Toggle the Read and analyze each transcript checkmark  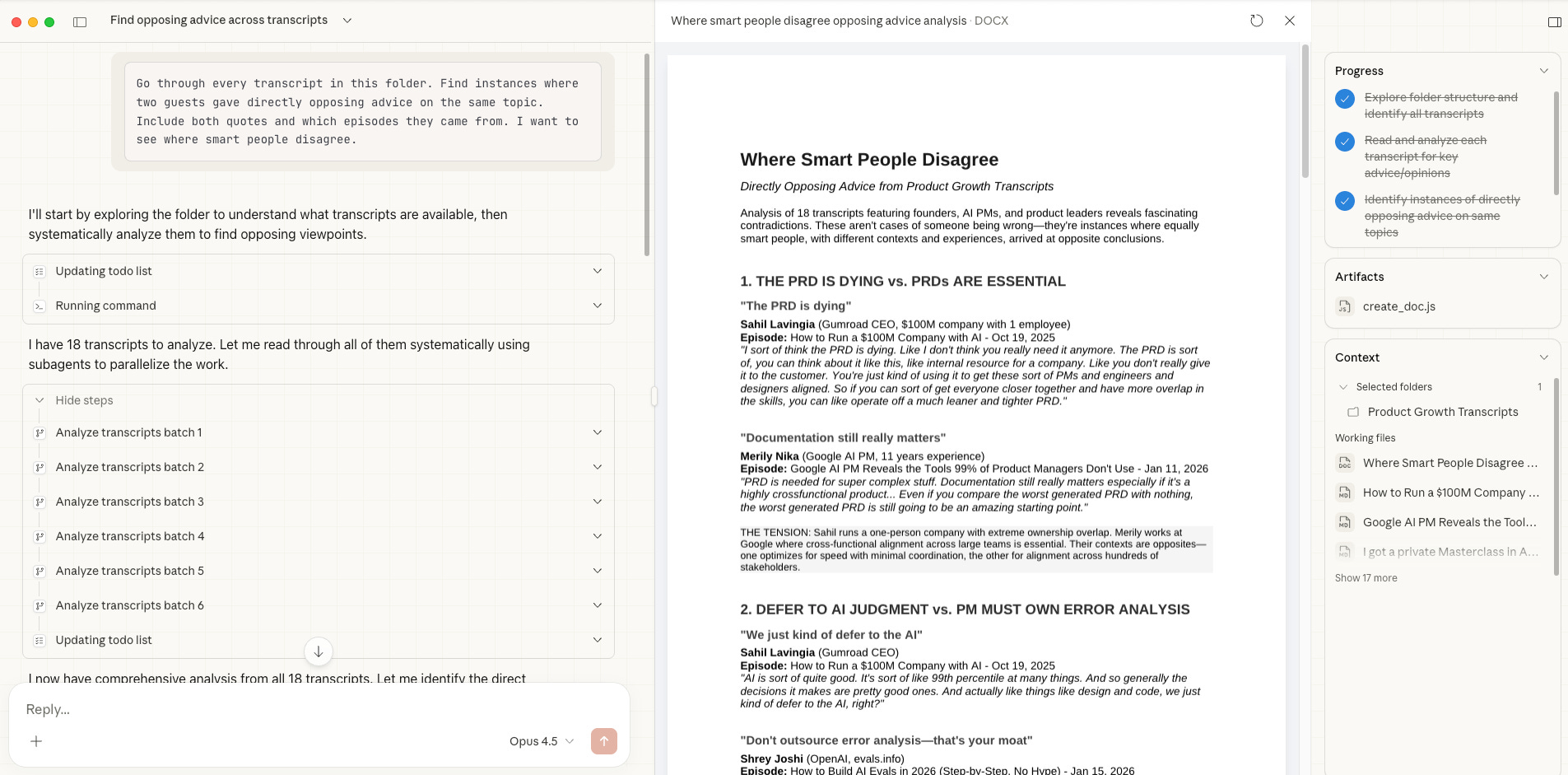(1345, 142)
